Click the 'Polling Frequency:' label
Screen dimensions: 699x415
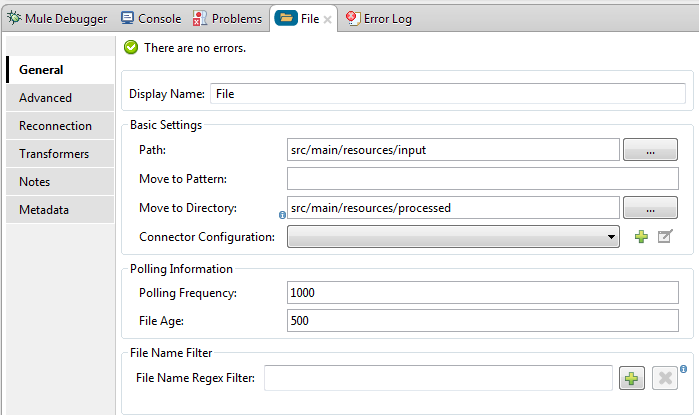click(x=188, y=293)
